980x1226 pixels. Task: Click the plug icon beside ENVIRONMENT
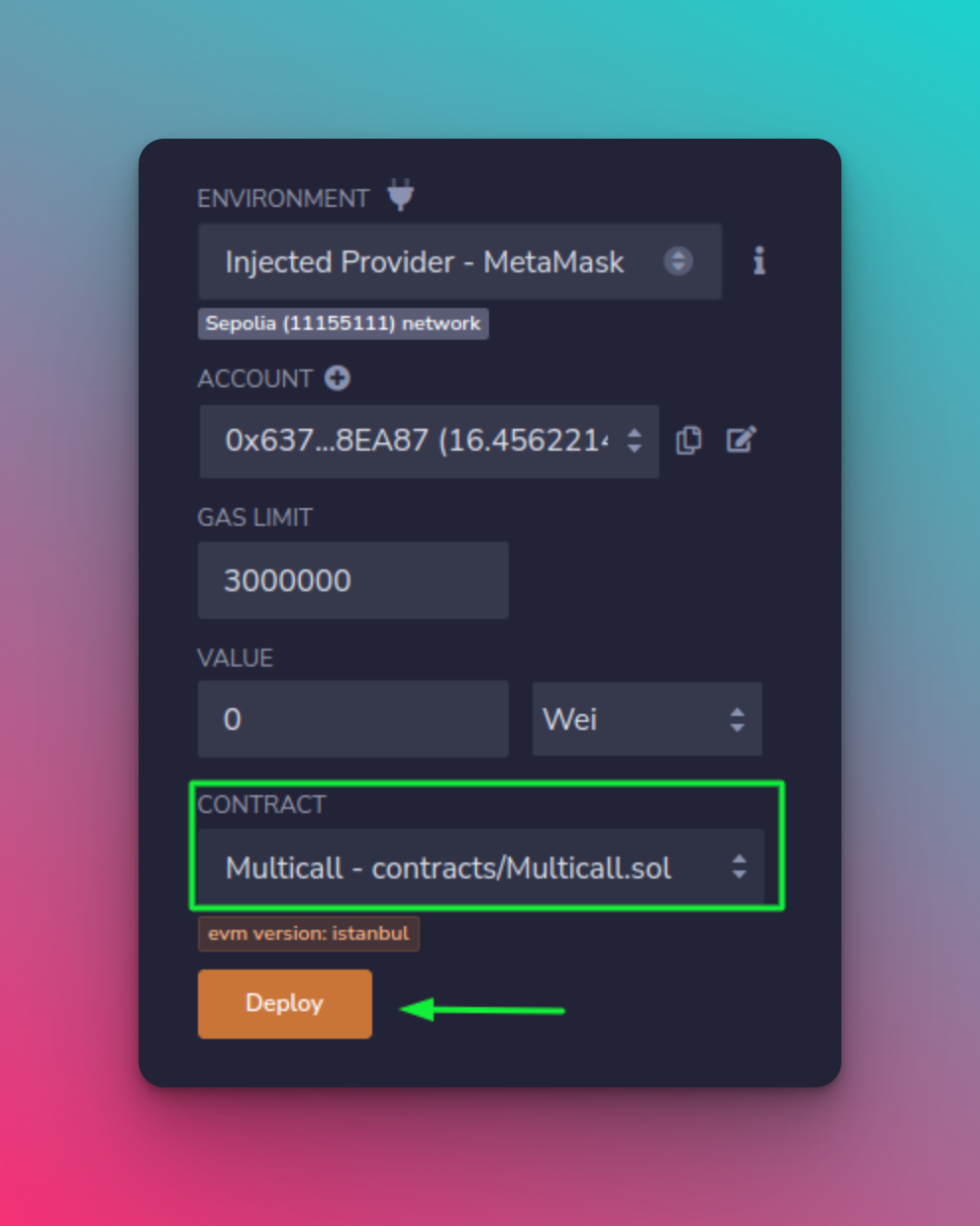coord(400,195)
